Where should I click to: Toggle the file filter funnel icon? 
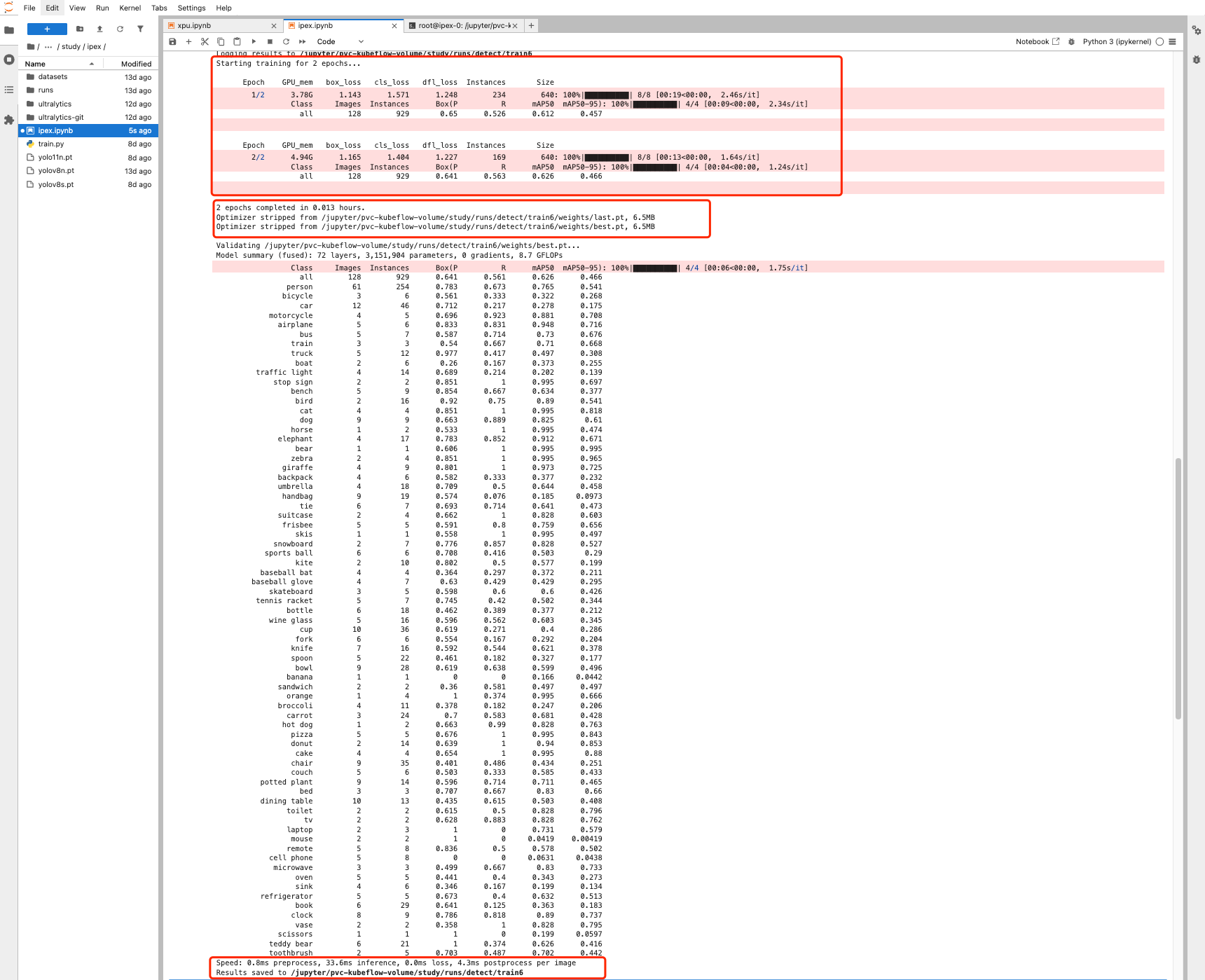coord(140,29)
